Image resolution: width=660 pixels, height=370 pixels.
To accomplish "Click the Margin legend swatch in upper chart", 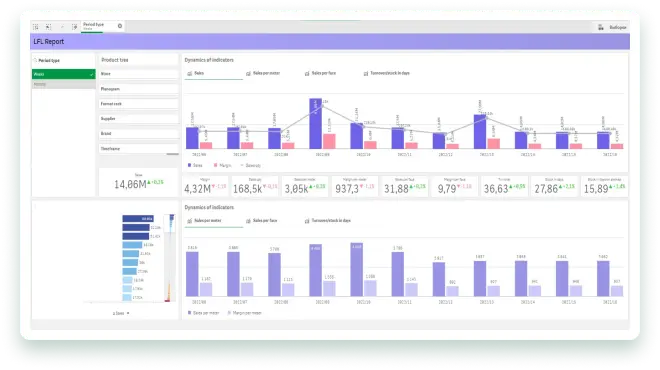I will click(x=216, y=165).
